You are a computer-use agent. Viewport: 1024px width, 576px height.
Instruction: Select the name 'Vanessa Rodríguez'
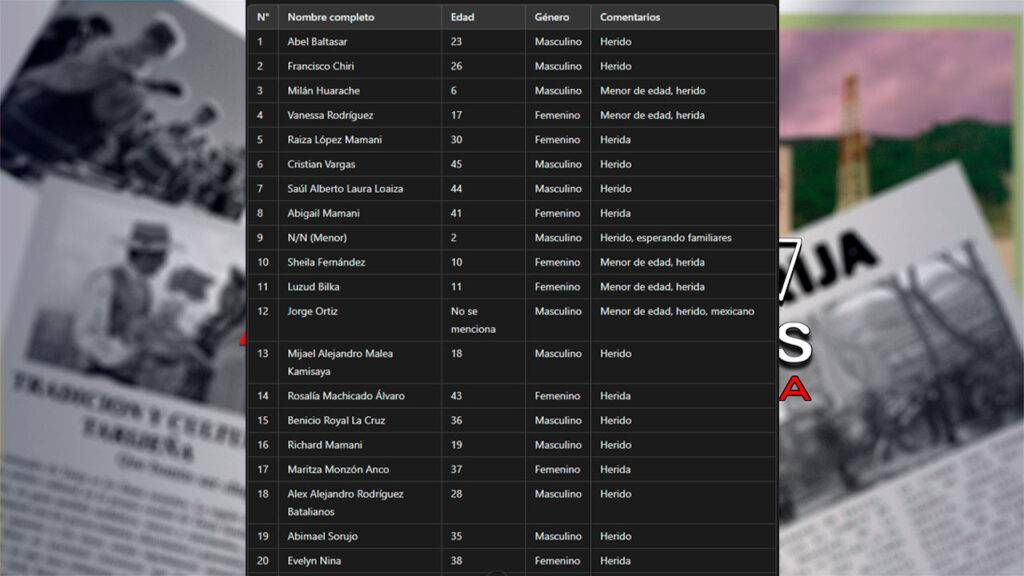click(330, 115)
